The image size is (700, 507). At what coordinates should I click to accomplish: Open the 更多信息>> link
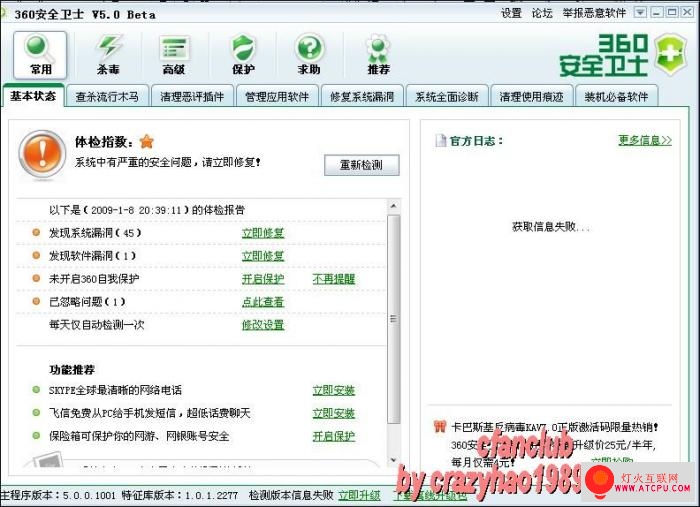(645, 140)
